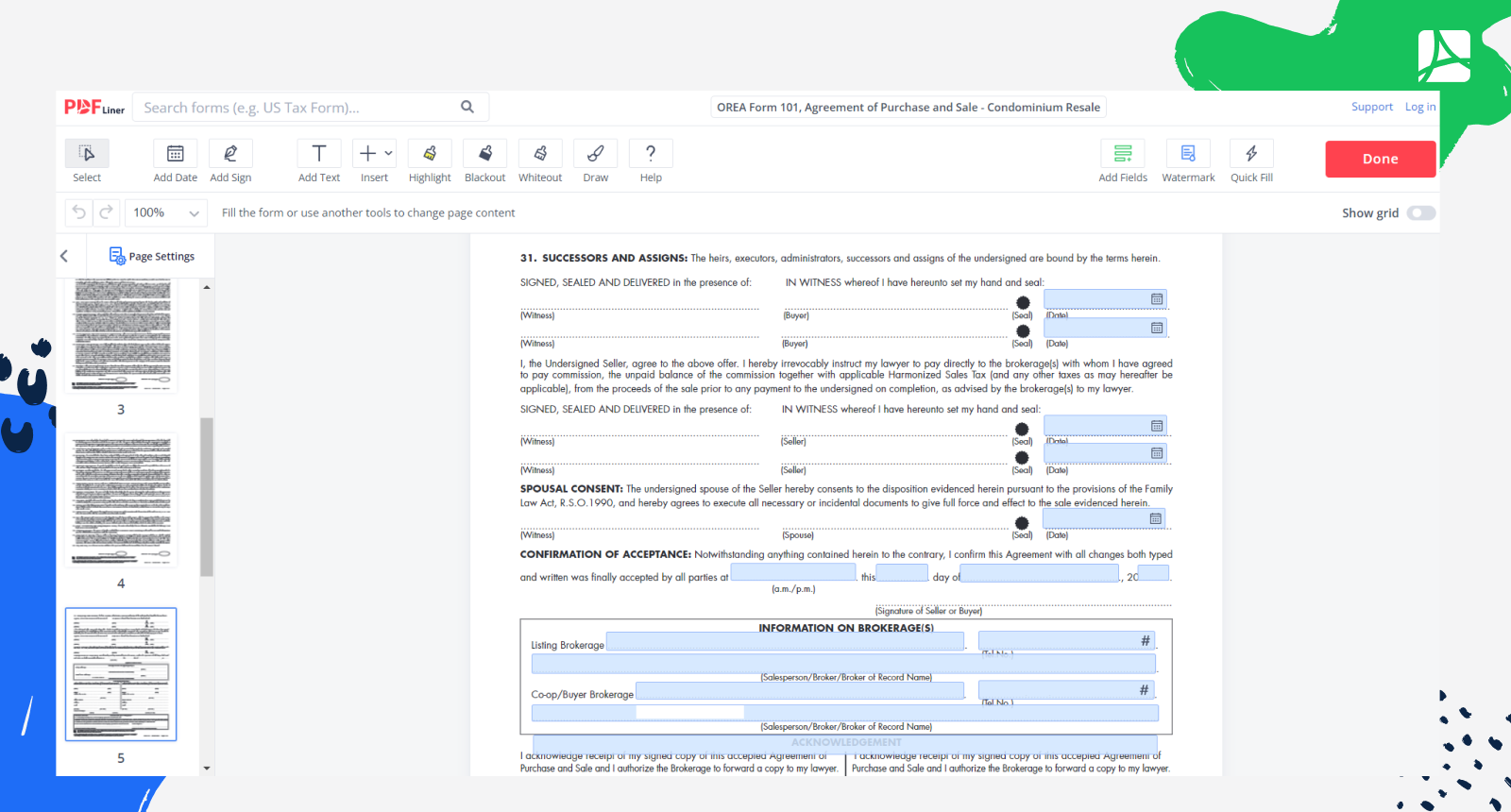
Task: Open calendar icon in Spouse date field
Action: pos(1155,518)
